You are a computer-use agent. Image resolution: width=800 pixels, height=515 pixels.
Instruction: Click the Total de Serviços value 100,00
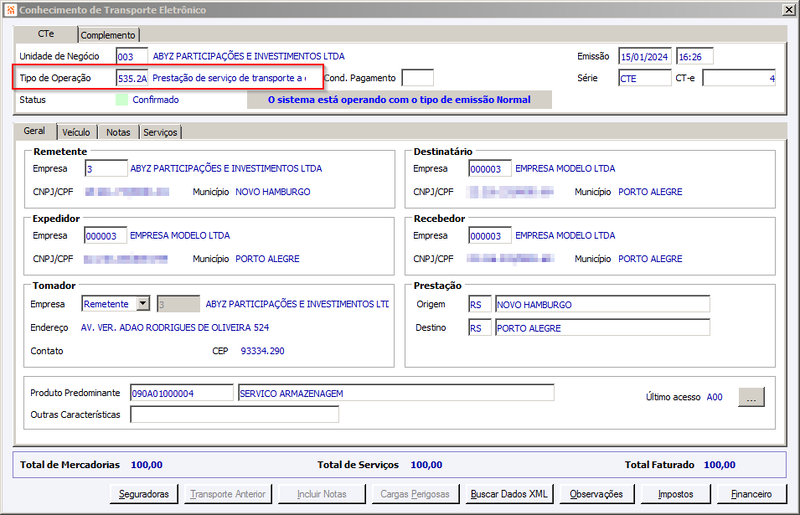(426, 465)
